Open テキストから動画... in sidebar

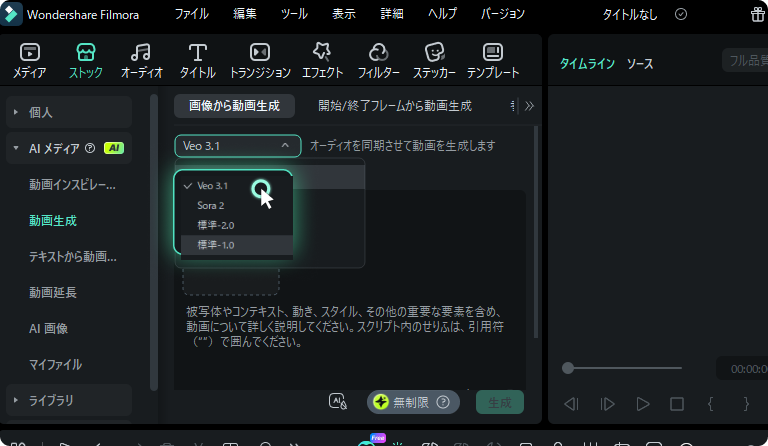(72, 257)
